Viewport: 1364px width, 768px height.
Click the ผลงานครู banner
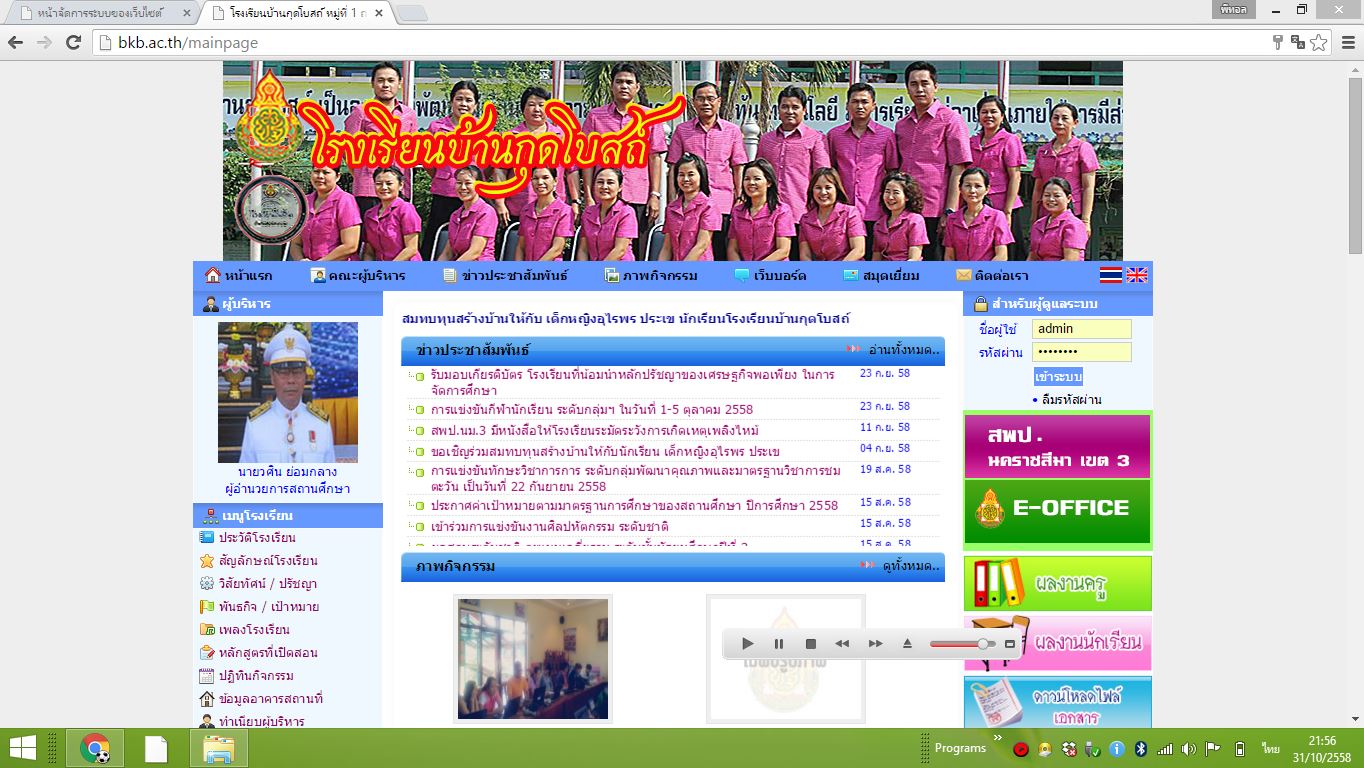[1057, 583]
